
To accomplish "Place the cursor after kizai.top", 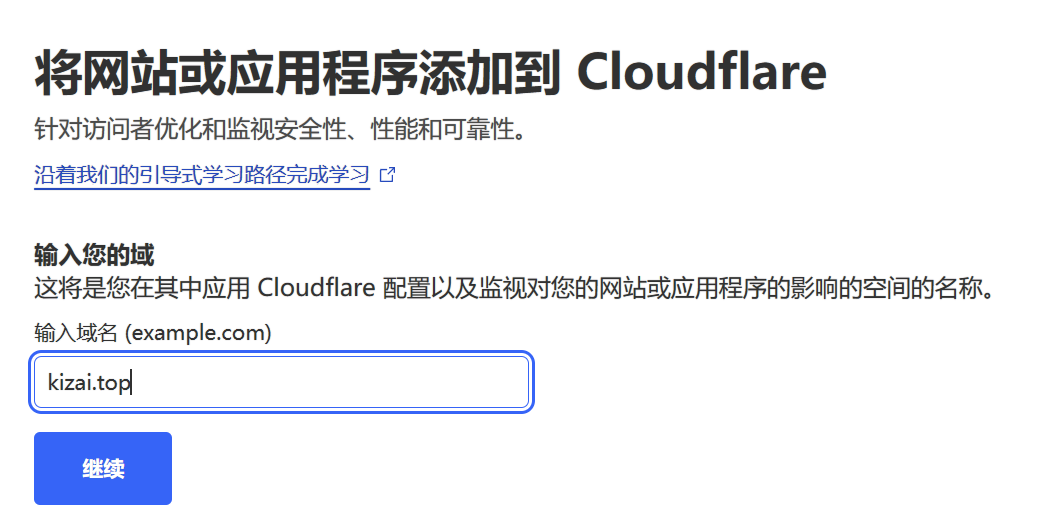I will [132, 383].
